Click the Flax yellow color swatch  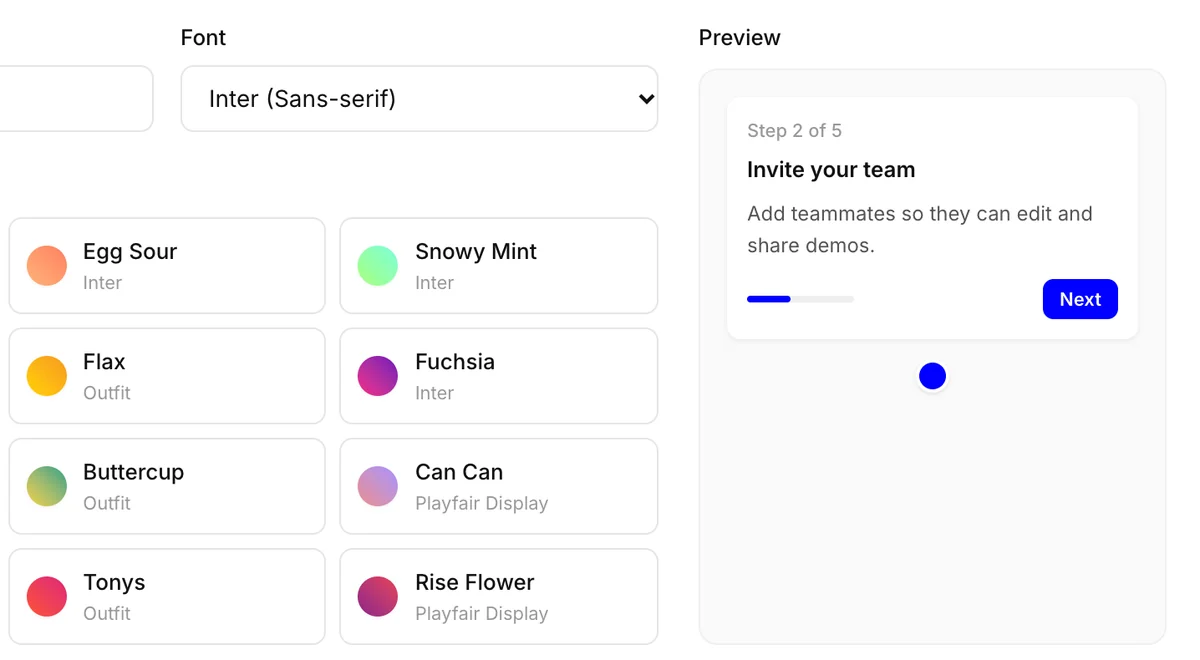[x=47, y=376]
